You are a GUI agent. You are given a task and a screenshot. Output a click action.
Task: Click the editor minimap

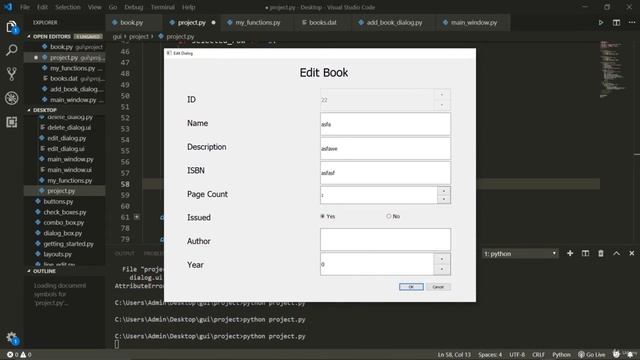pos(612,69)
